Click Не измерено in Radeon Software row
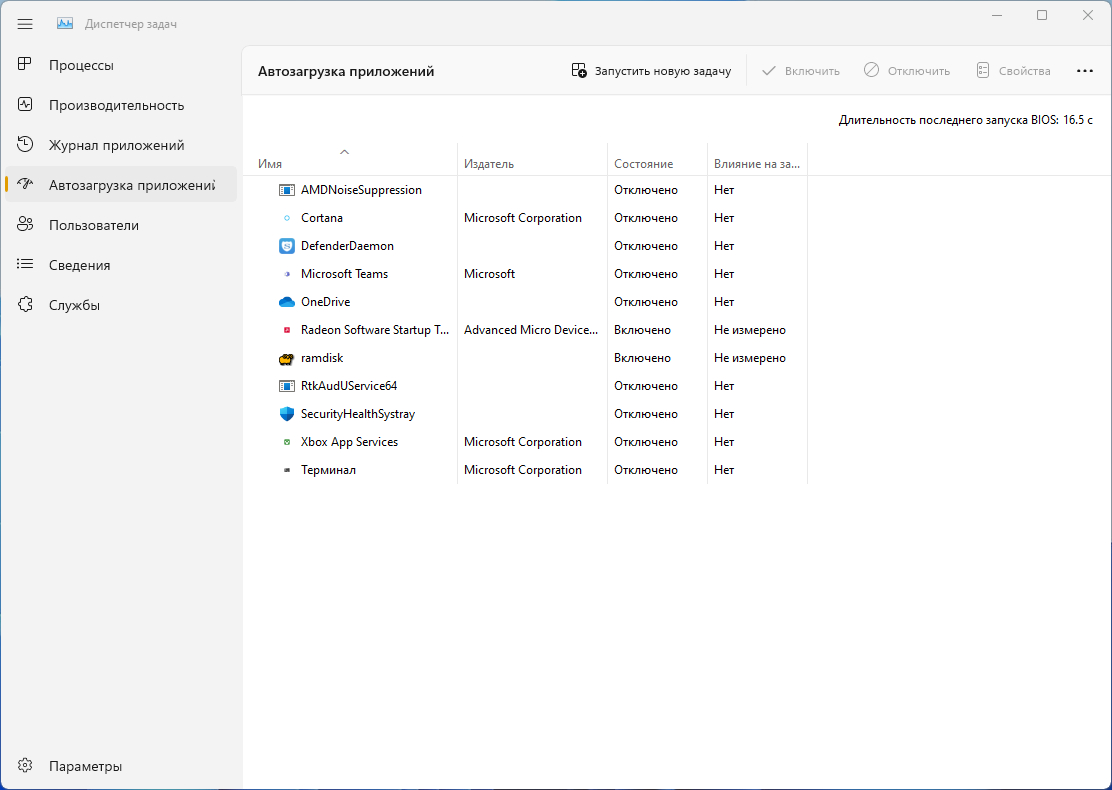This screenshot has width=1112, height=790. (x=750, y=330)
